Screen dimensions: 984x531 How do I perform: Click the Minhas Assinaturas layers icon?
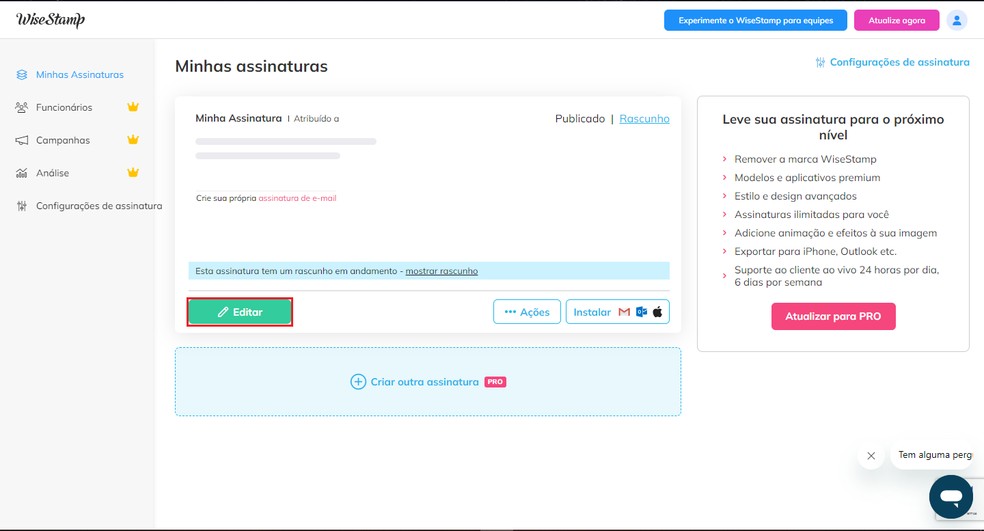coord(22,75)
